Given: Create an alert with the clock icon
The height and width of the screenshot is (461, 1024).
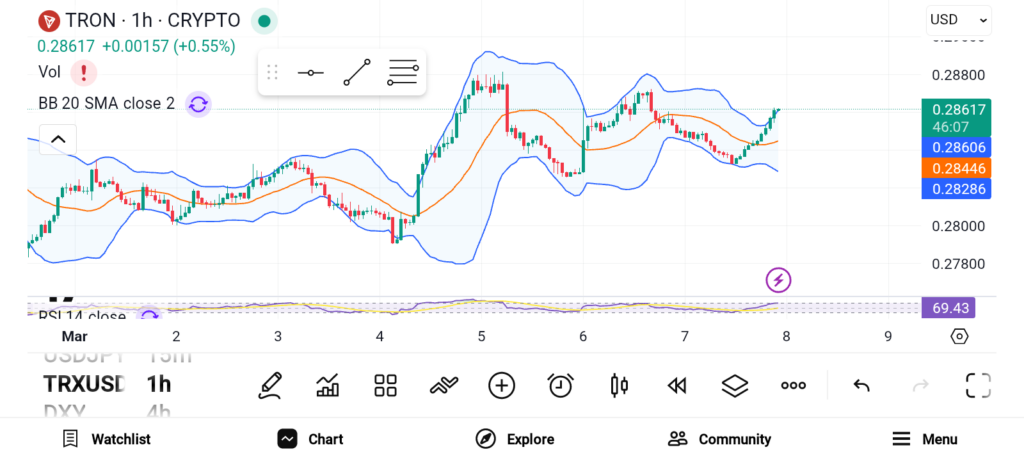Looking at the screenshot, I should (x=560, y=385).
